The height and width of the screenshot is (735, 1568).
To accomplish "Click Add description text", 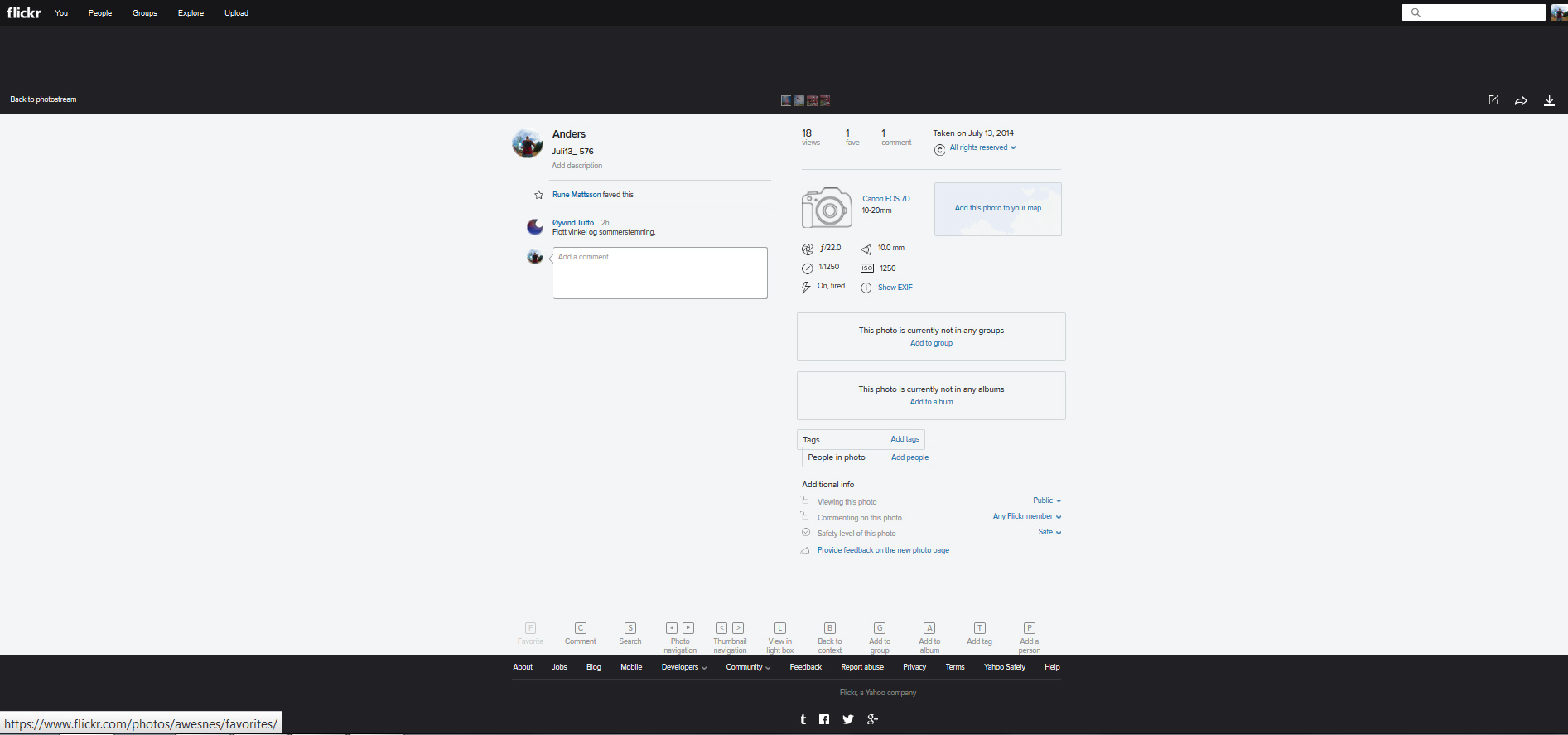I will coord(577,166).
